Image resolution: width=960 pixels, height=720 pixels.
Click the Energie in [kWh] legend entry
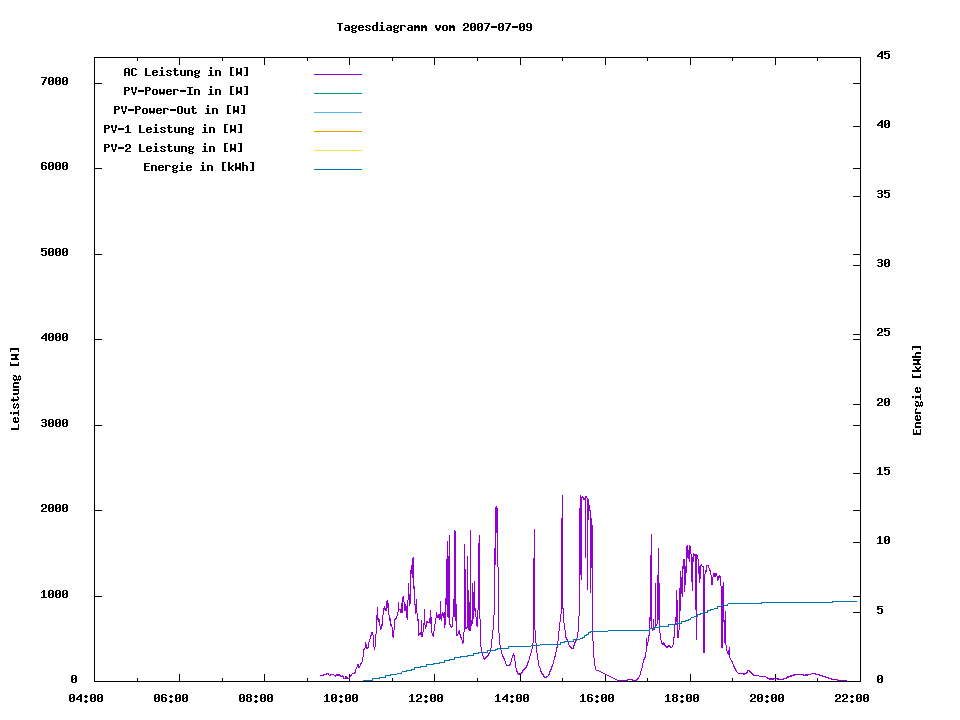click(x=199, y=167)
